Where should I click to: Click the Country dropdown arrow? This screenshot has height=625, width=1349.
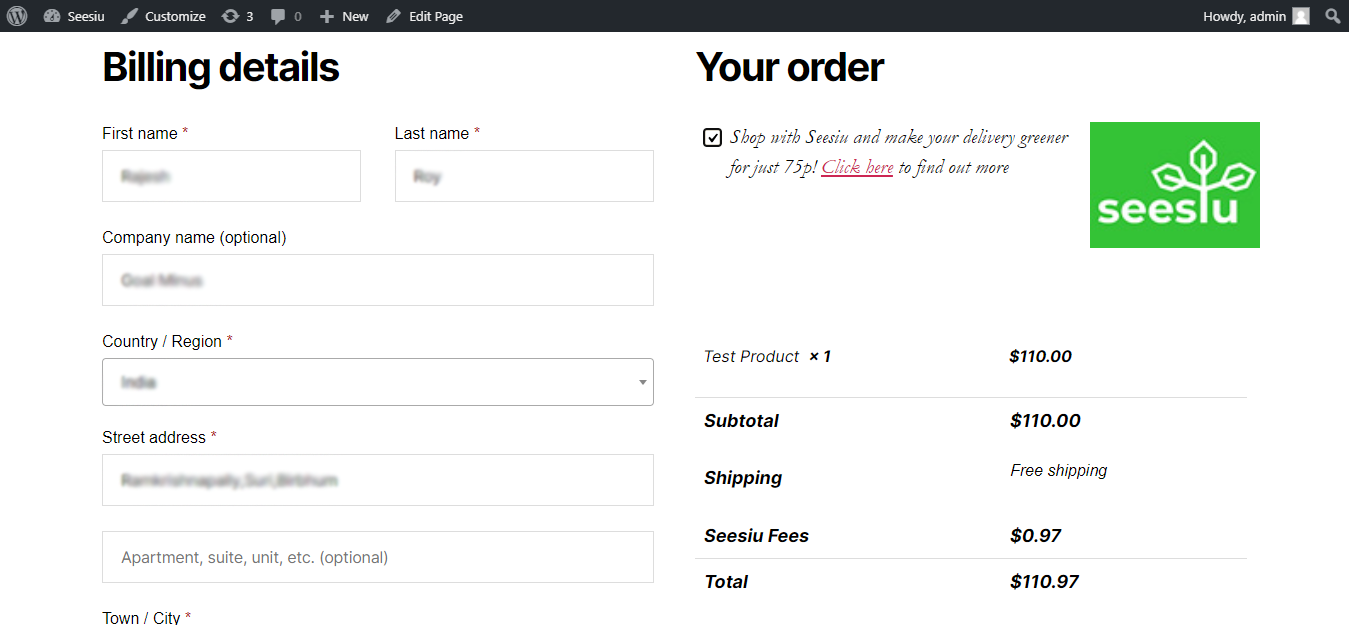click(642, 382)
